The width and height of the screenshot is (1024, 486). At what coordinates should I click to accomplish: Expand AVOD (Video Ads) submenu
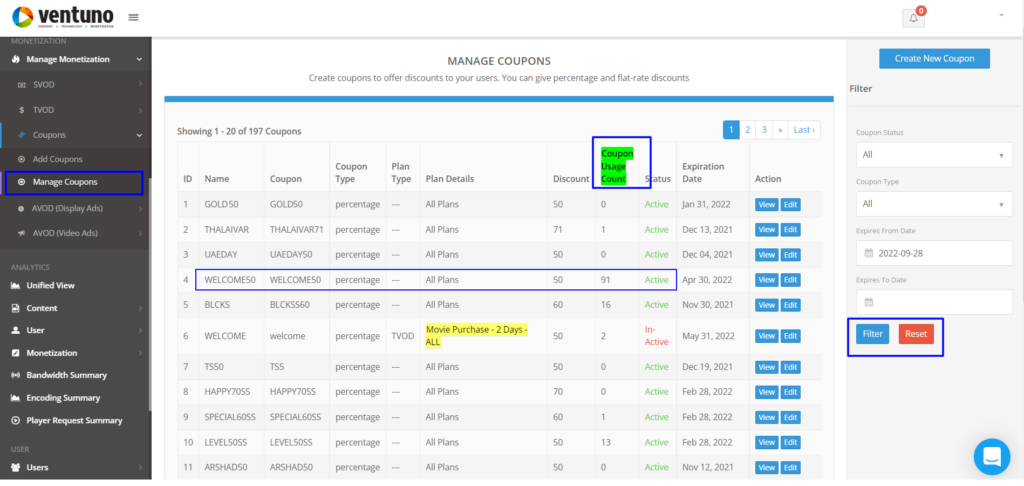(140, 233)
